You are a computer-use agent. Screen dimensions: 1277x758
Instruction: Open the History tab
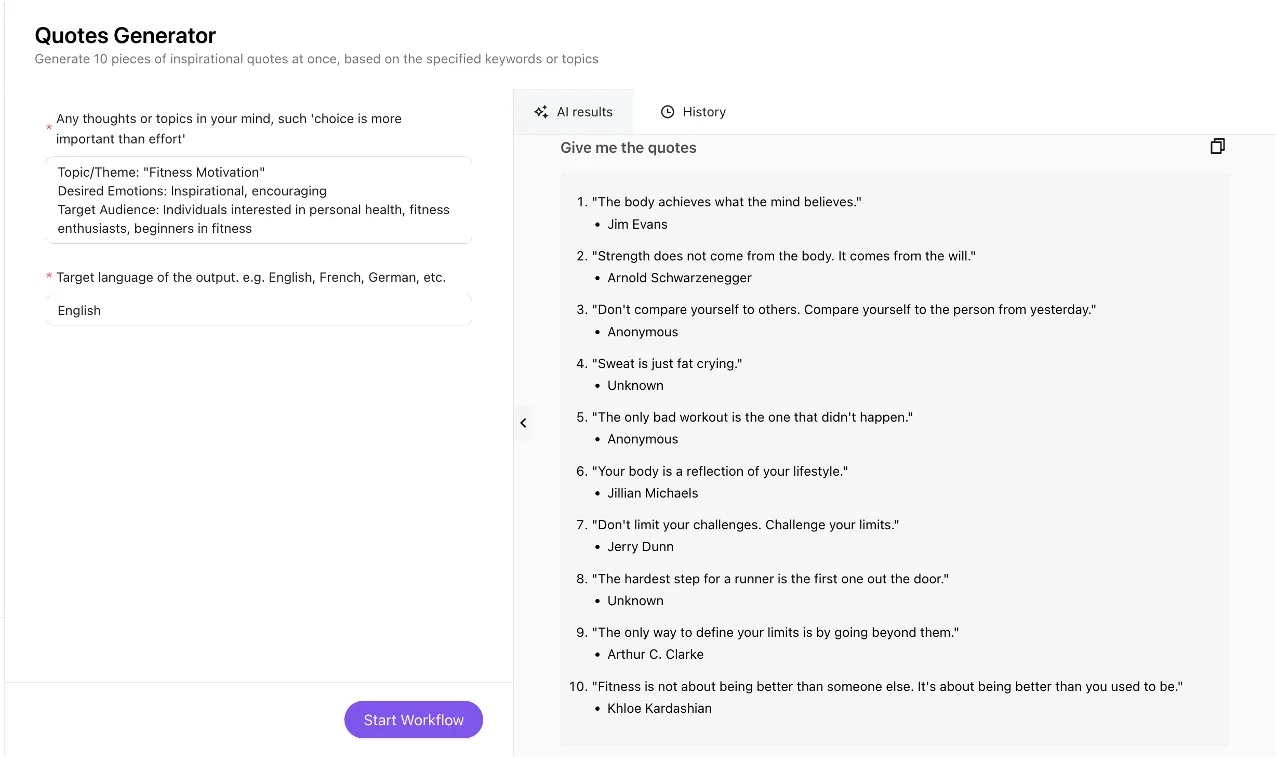pos(693,112)
